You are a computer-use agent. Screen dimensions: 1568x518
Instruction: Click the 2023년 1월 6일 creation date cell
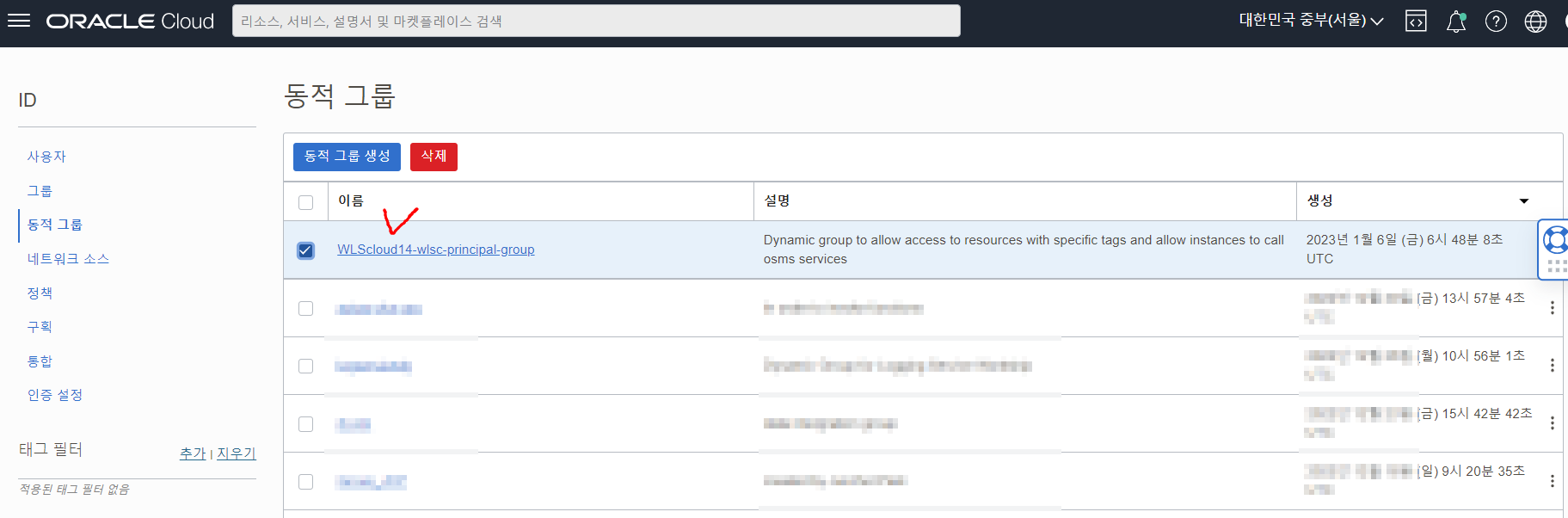tap(1405, 249)
